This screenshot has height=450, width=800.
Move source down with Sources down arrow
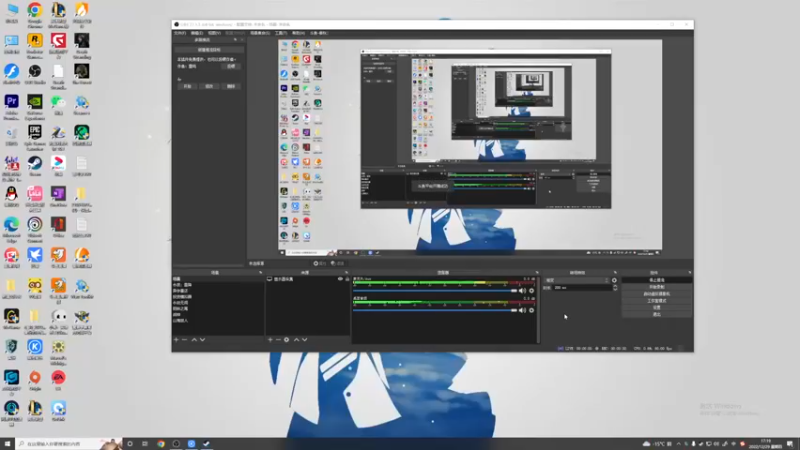[305, 340]
